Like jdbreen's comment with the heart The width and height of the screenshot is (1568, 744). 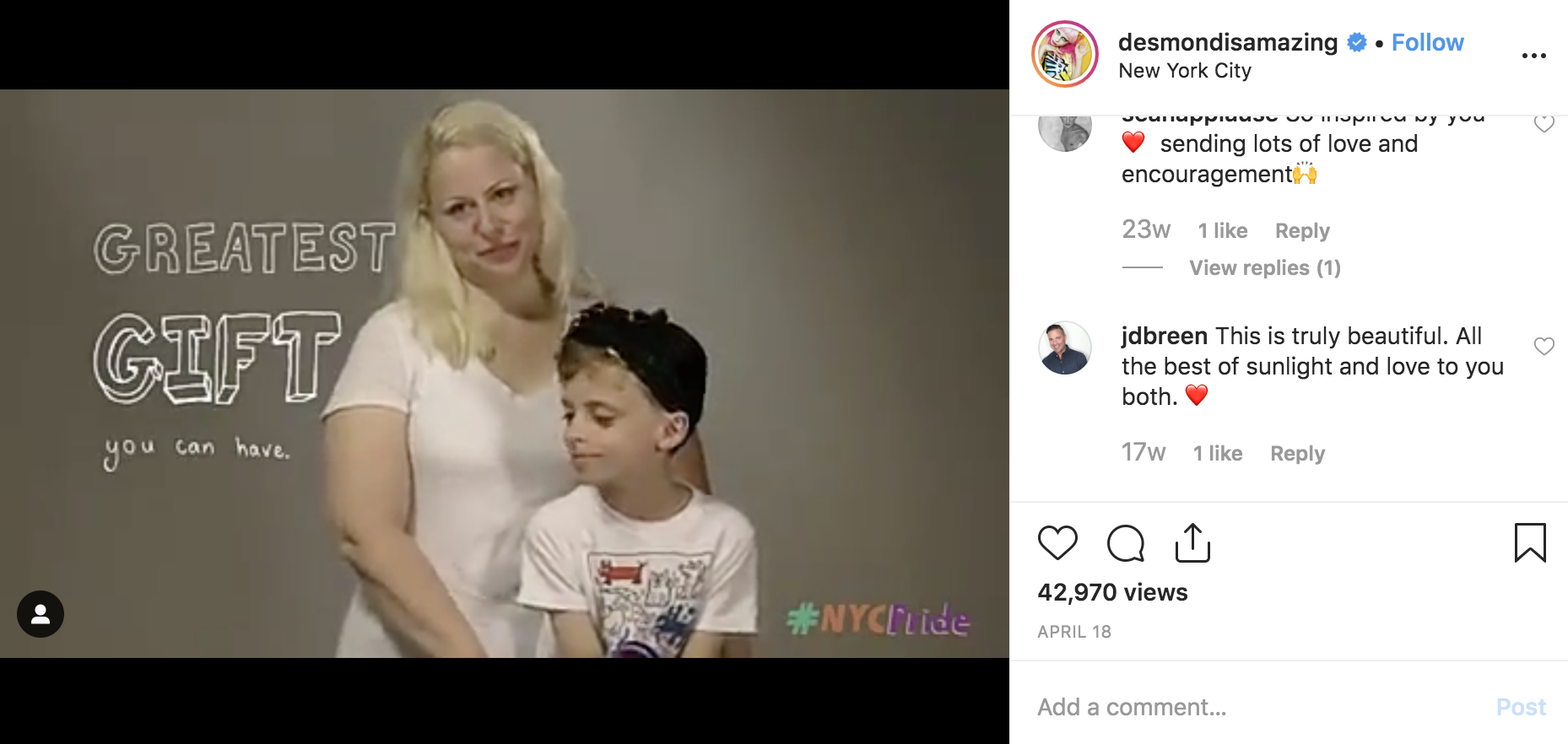1544,346
